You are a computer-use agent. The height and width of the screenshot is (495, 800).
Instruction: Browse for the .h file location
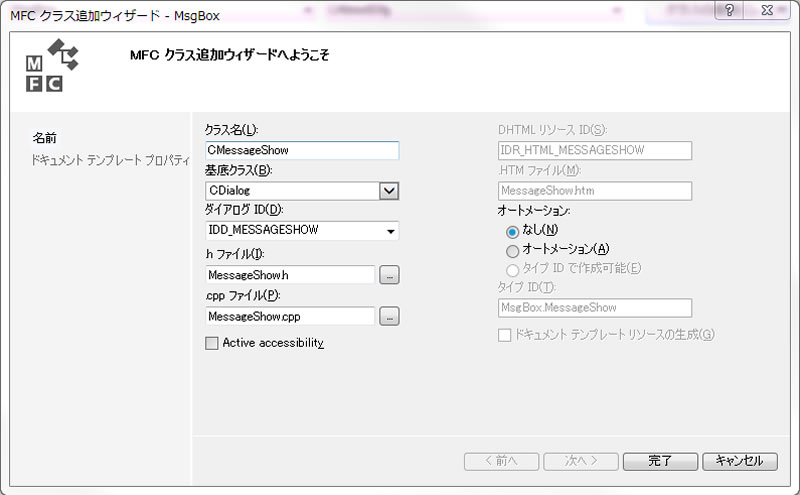point(389,275)
